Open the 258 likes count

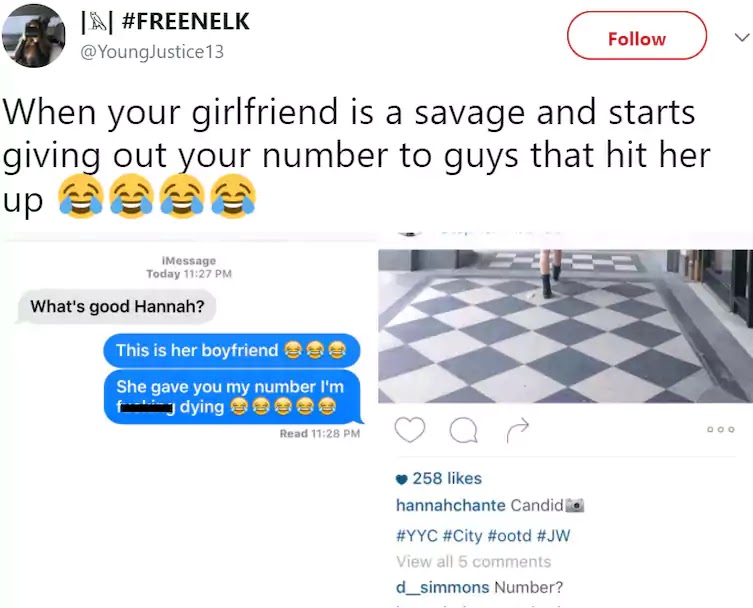[x=447, y=478]
